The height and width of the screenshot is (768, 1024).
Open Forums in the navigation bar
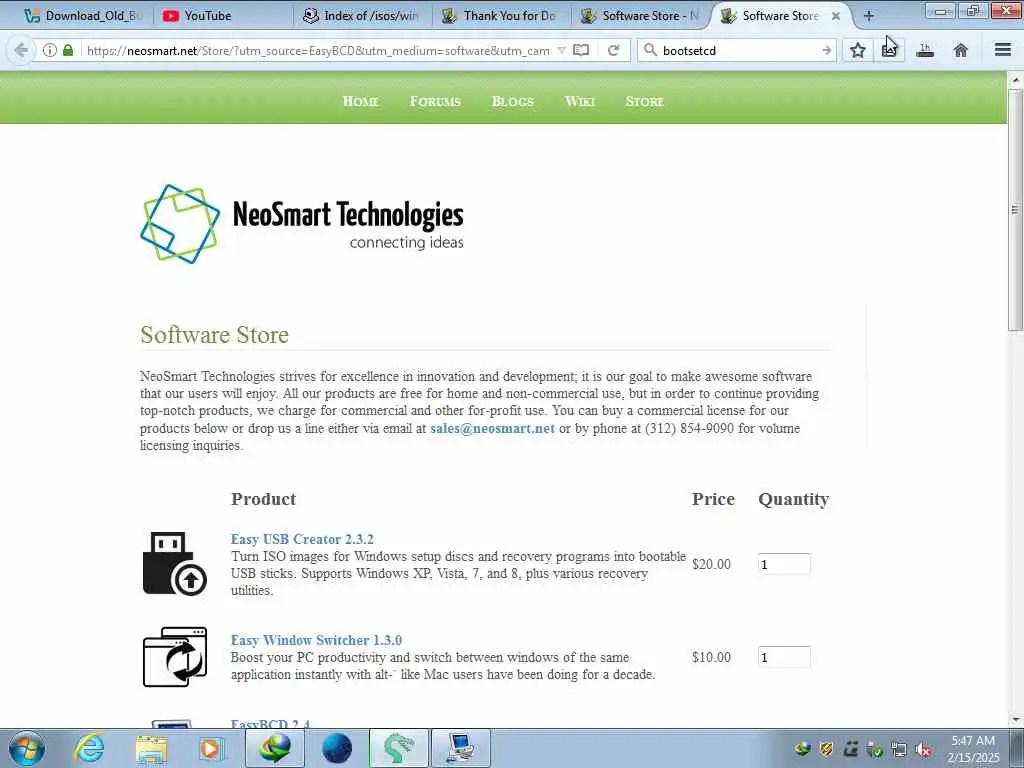point(435,101)
